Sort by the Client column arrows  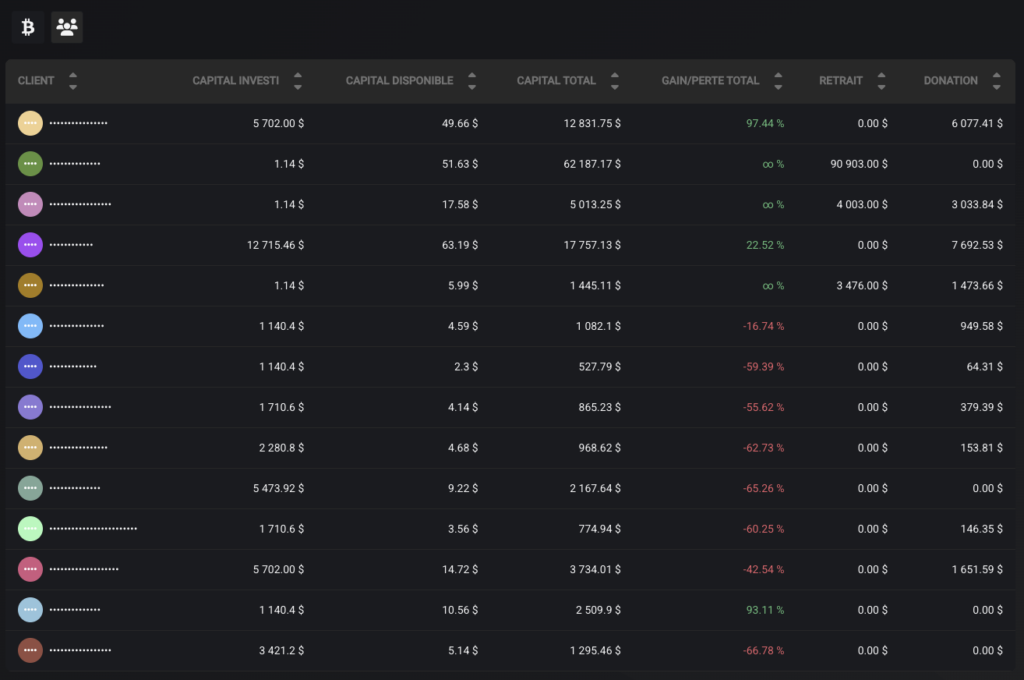(x=73, y=81)
